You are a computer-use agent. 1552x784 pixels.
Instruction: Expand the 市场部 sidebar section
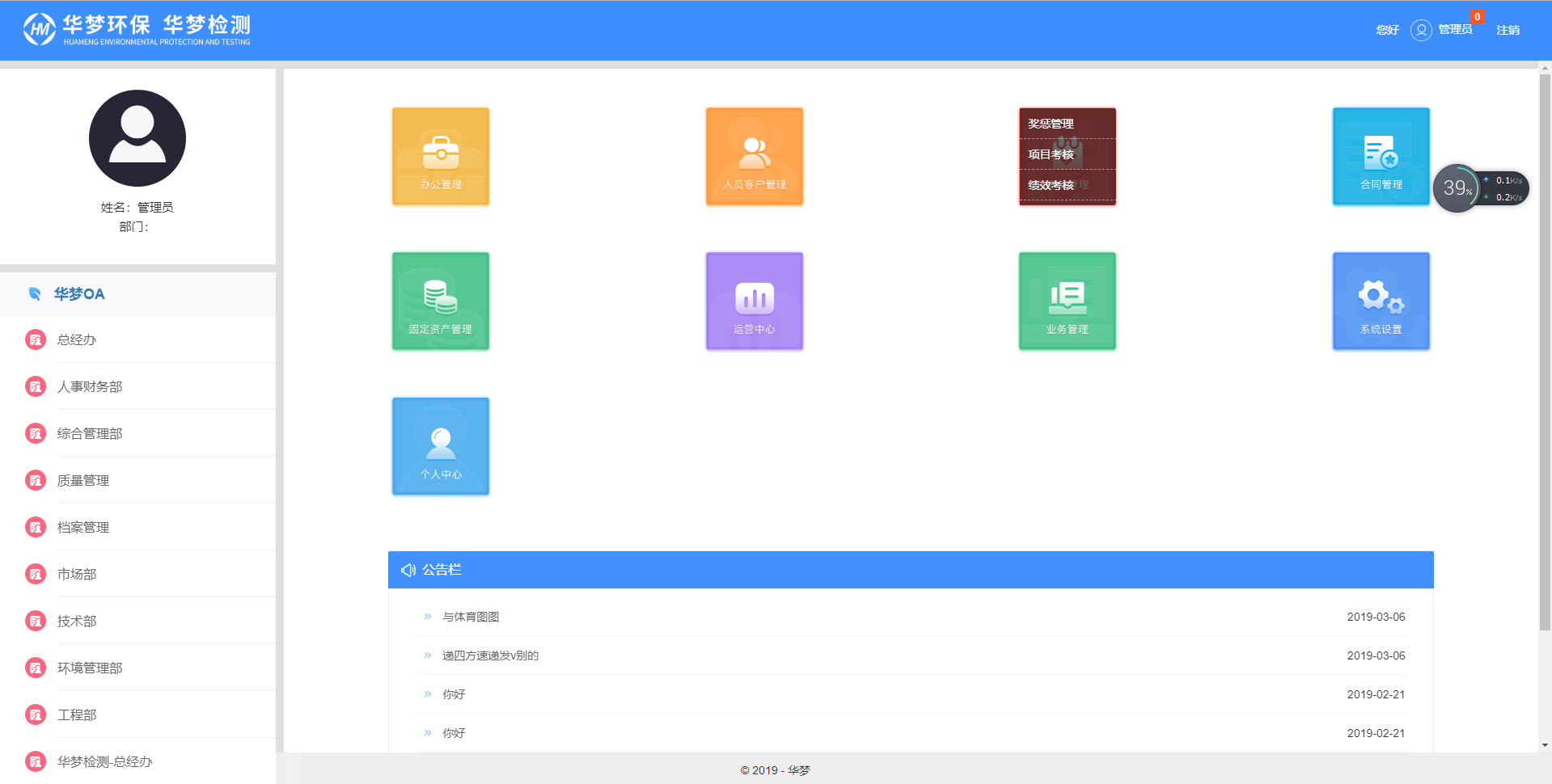click(77, 574)
